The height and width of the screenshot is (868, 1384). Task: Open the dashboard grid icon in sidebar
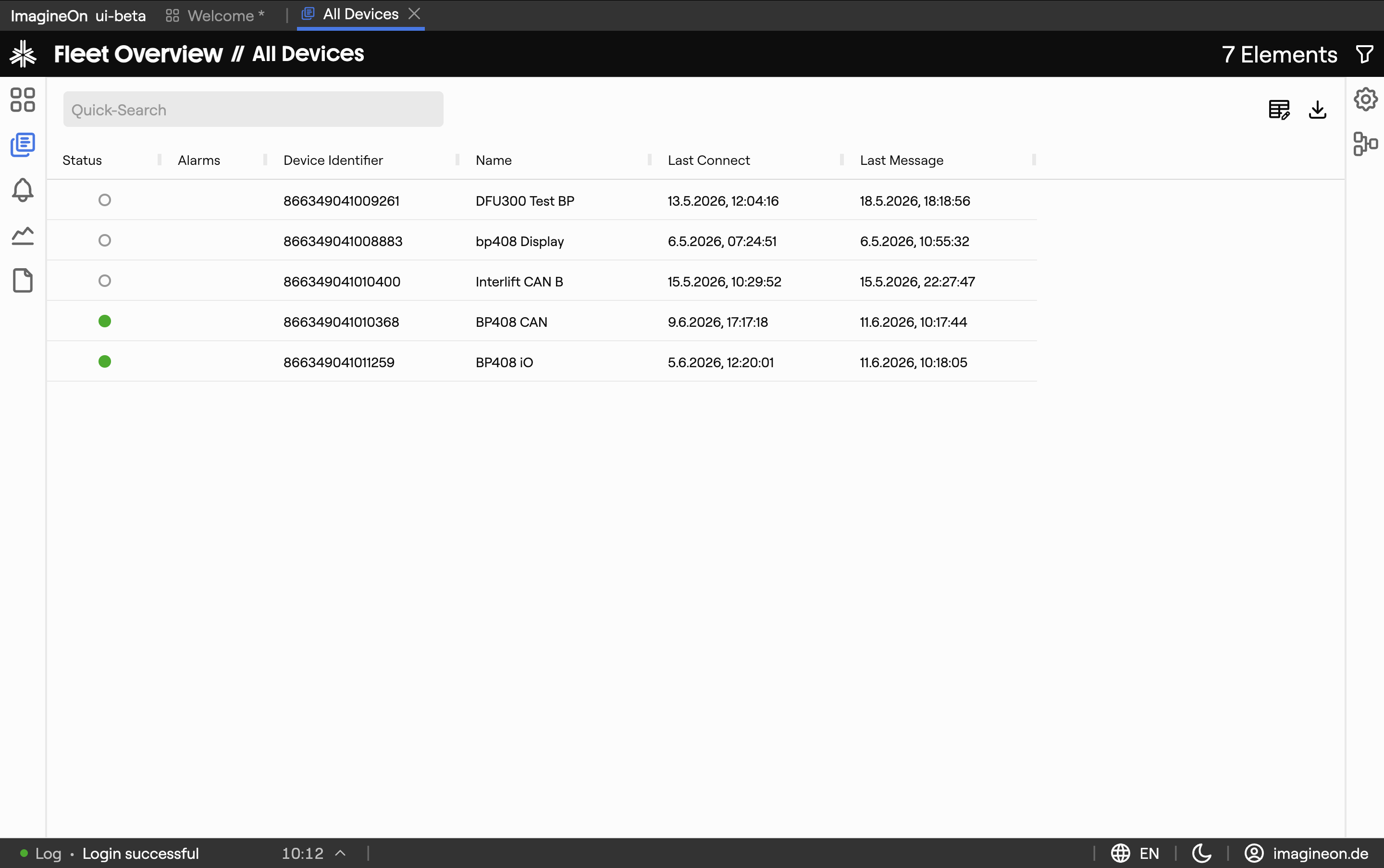pyautogui.click(x=23, y=100)
